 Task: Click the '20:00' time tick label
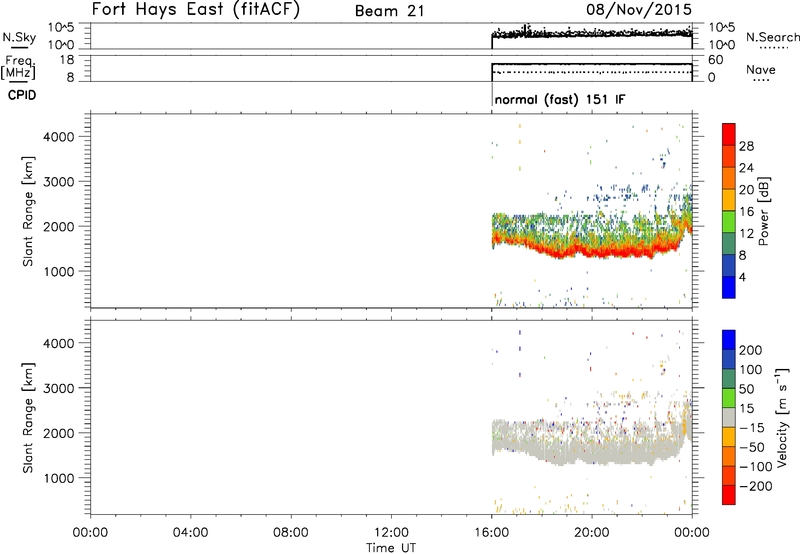coord(591,533)
